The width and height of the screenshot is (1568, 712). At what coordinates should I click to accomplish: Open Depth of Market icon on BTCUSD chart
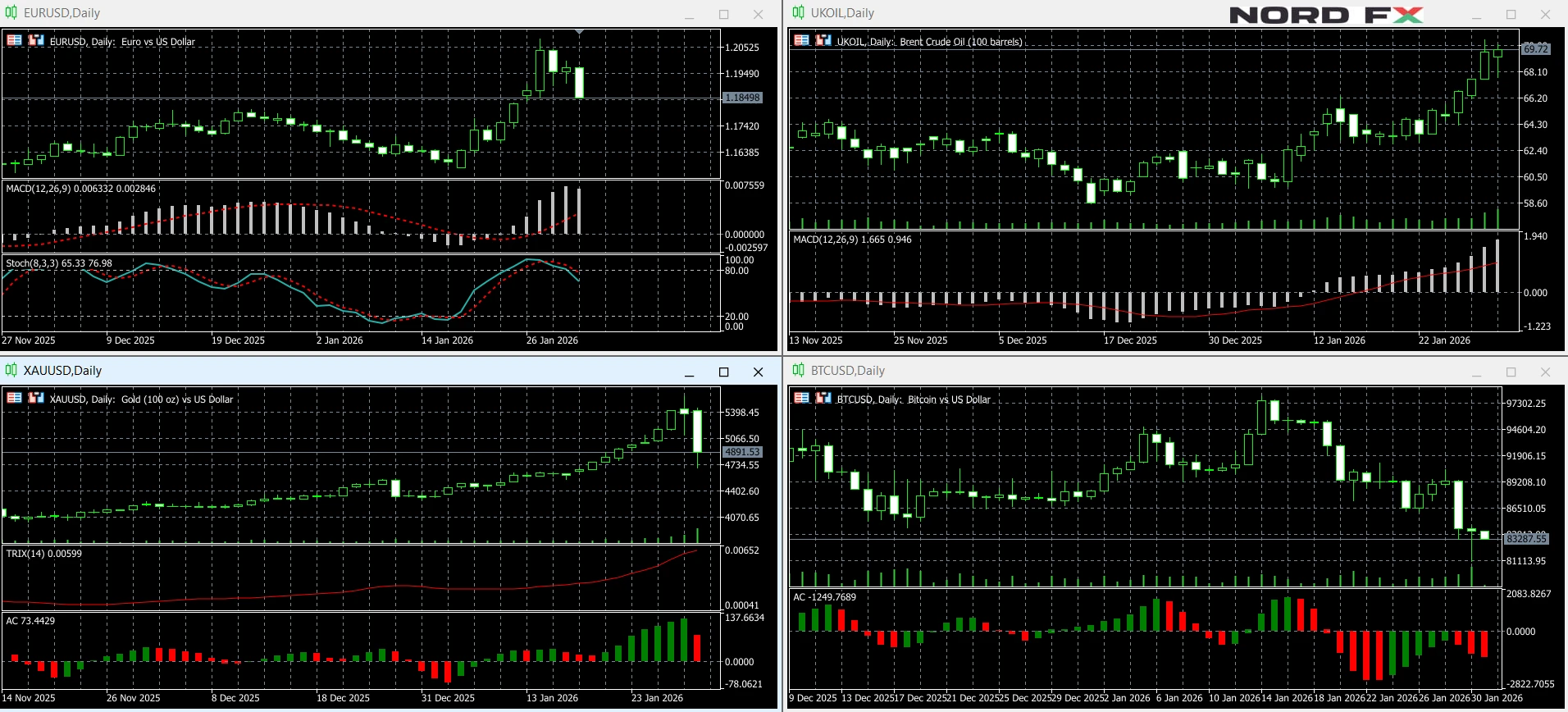pos(823,397)
